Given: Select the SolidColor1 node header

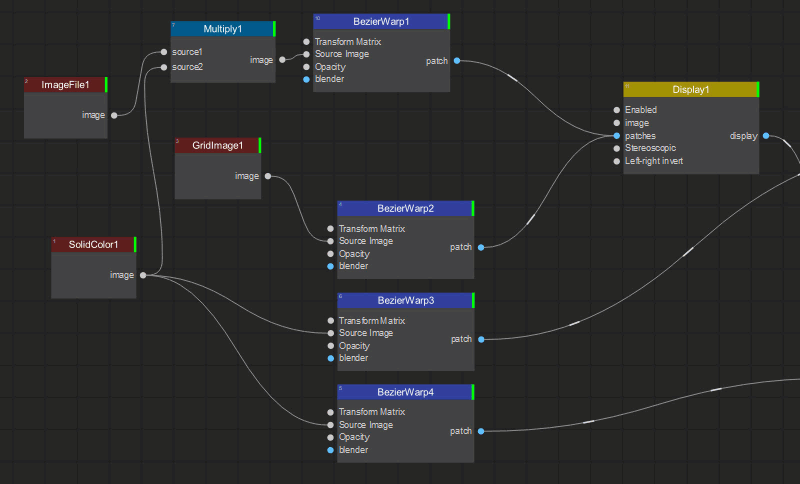Looking at the screenshot, I should (93, 244).
